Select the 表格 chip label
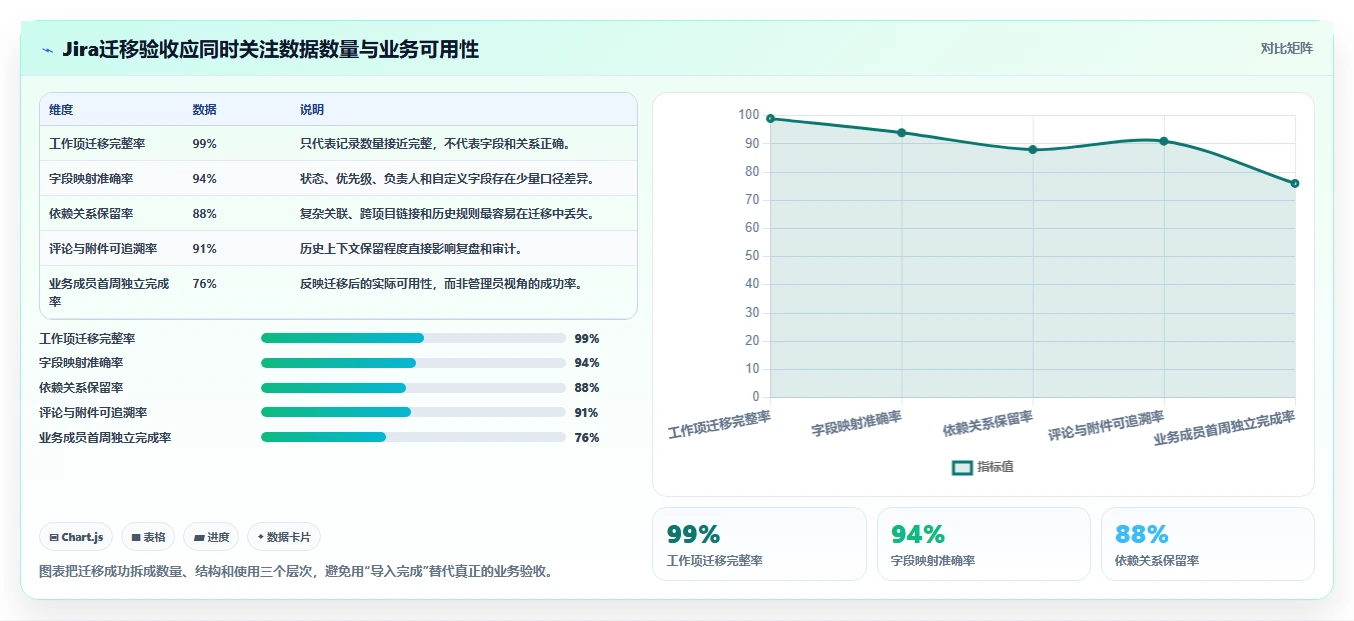 tap(154, 537)
